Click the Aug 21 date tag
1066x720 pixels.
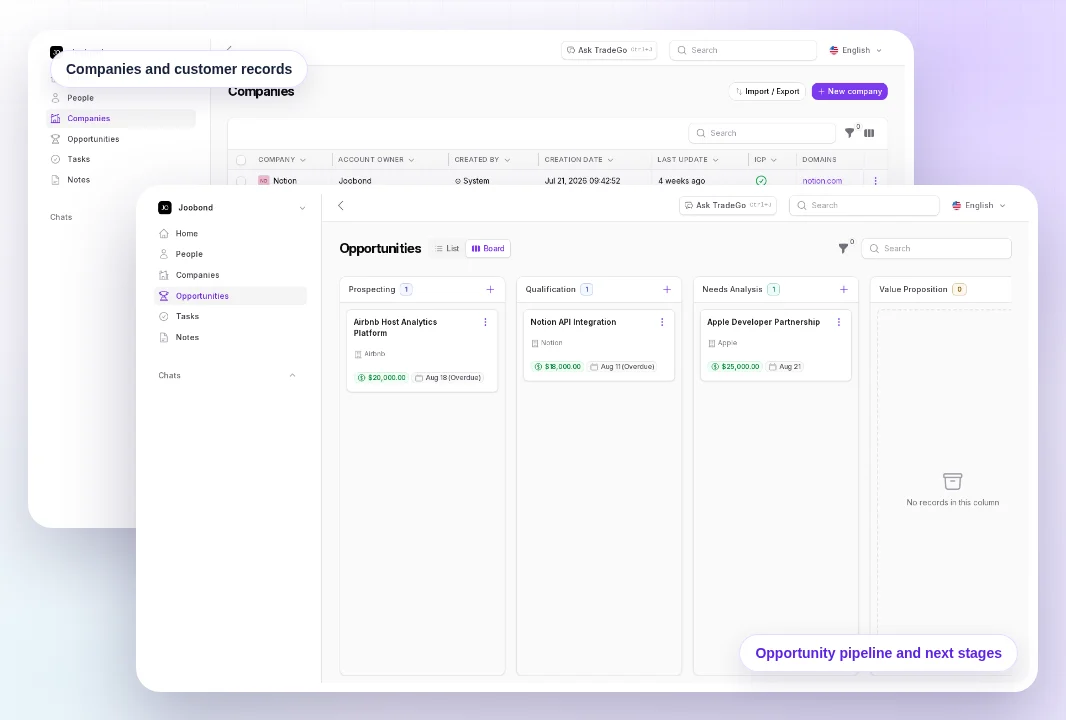(x=785, y=367)
